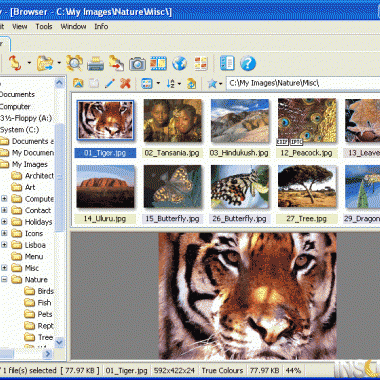
Task: Select the 26_Butterfly.jpg thumbnail
Action: coord(240,186)
